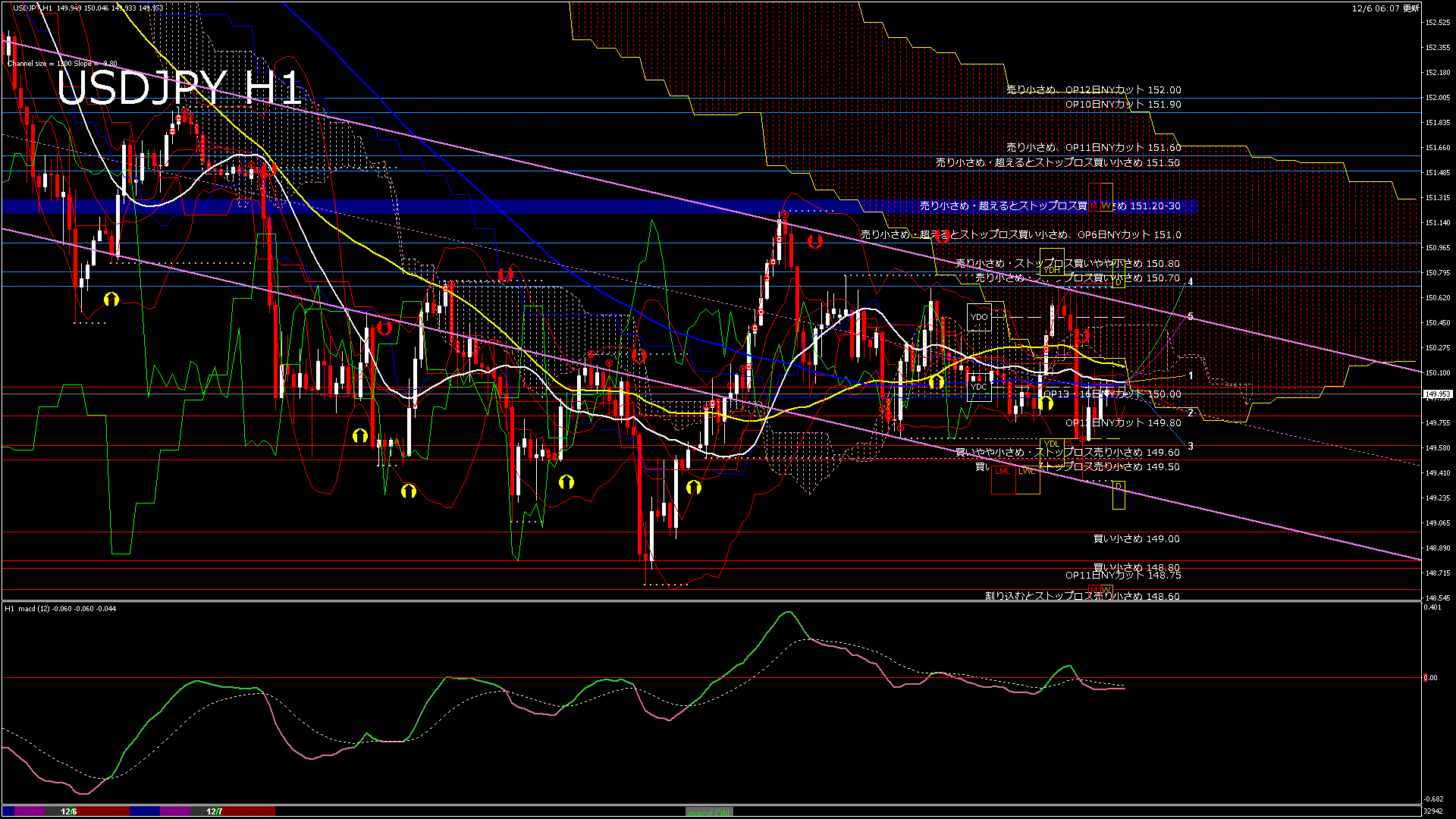1456x819 pixels.
Task: Click the 買い小さめ 149.00 label
Action: click(x=1136, y=539)
